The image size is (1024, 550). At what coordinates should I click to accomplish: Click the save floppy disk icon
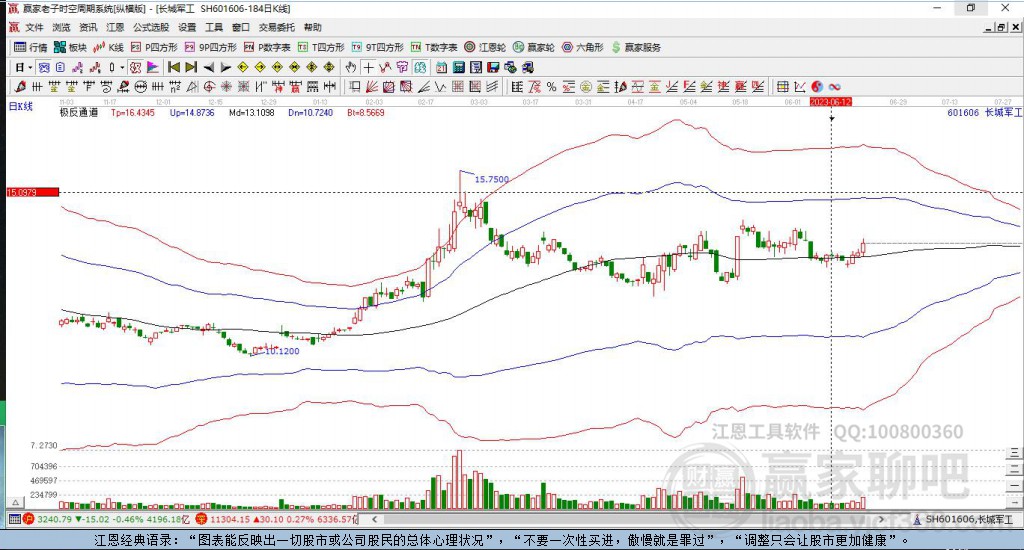(493, 67)
